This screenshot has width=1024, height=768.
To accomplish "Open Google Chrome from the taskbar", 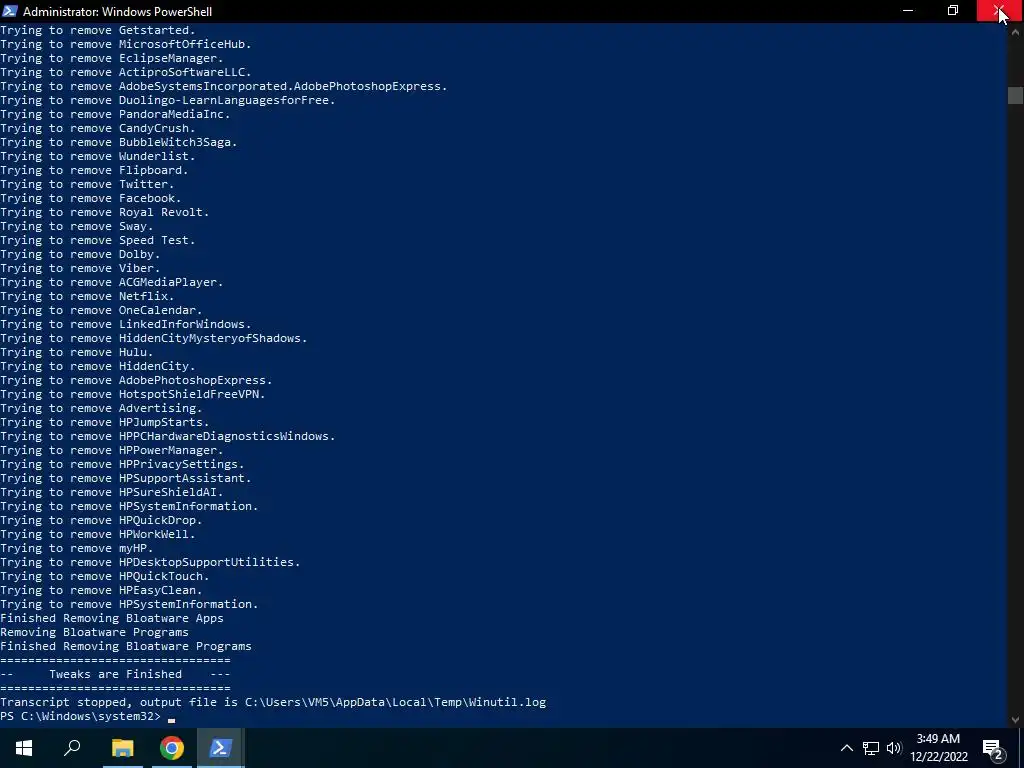I will [172, 748].
